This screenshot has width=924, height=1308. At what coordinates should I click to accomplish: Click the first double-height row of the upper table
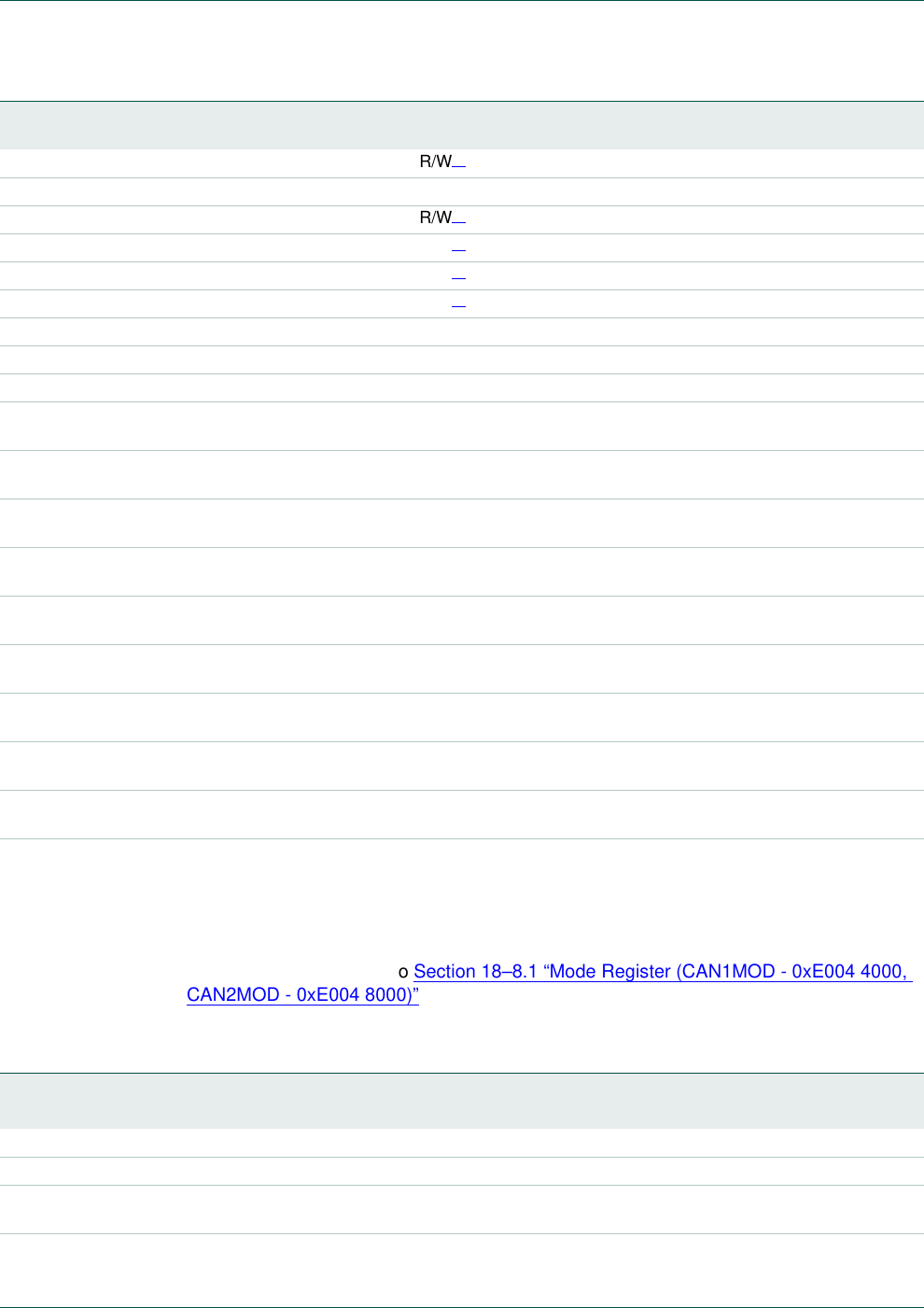pos(462,427)
